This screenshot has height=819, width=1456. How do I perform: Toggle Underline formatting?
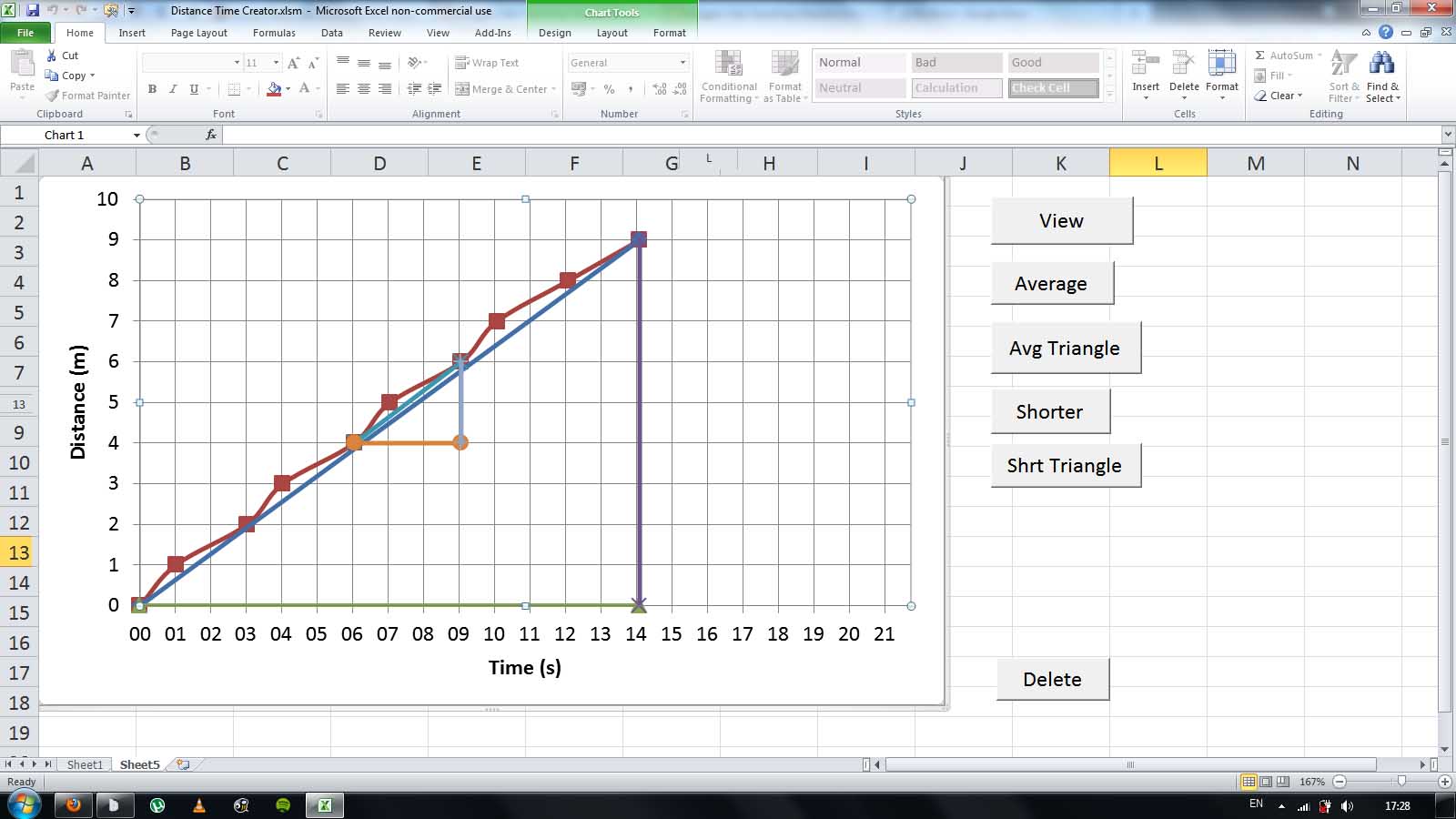[x=194, y=89]
